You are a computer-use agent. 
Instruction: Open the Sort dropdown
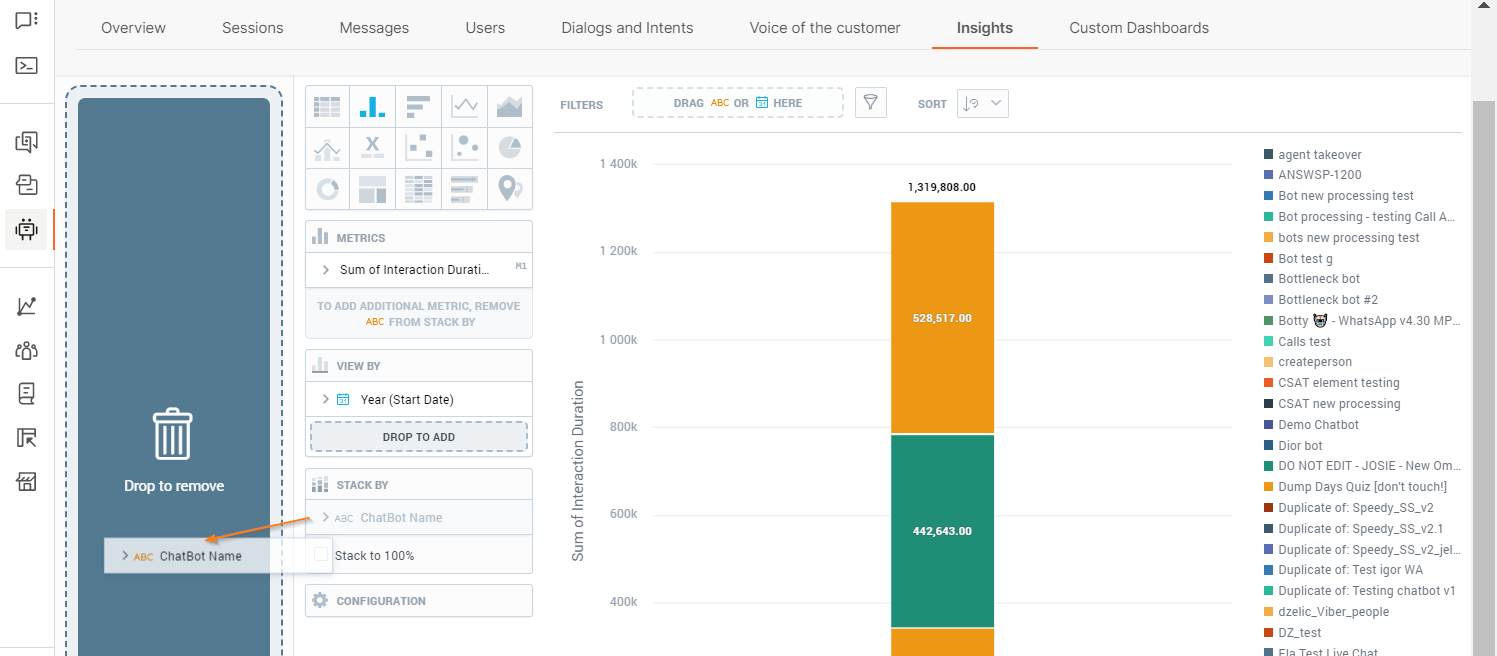[x=983, y=103]
